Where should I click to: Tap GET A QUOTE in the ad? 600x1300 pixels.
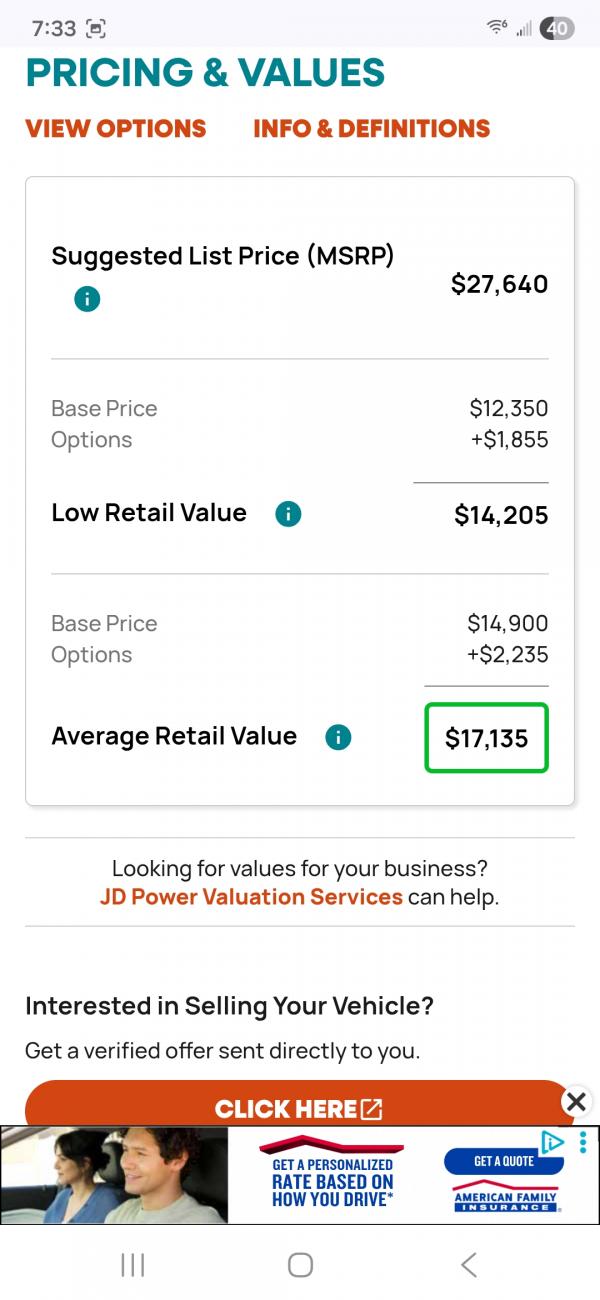[x=504, y=1161]
